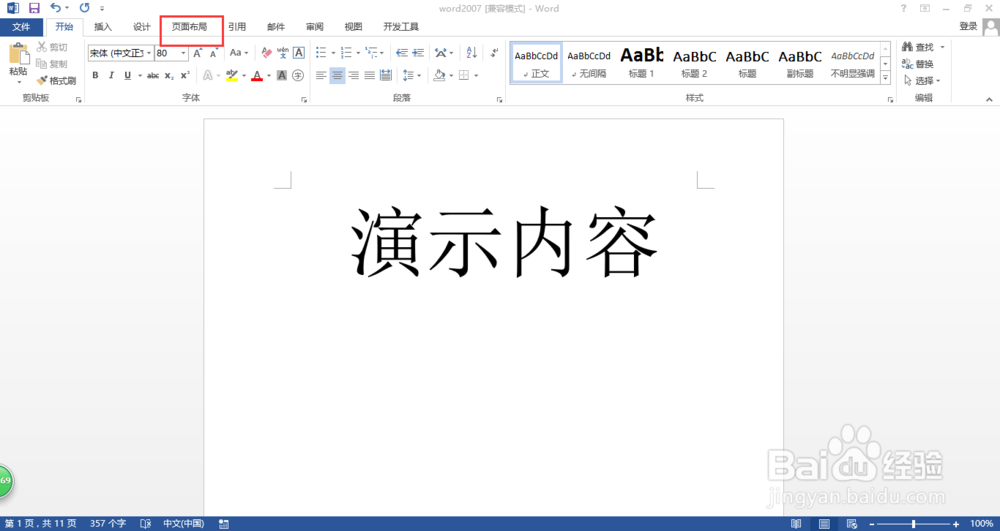
Task: Click the page indicator 第1页,共11页
Action: (x=41, y=524)
